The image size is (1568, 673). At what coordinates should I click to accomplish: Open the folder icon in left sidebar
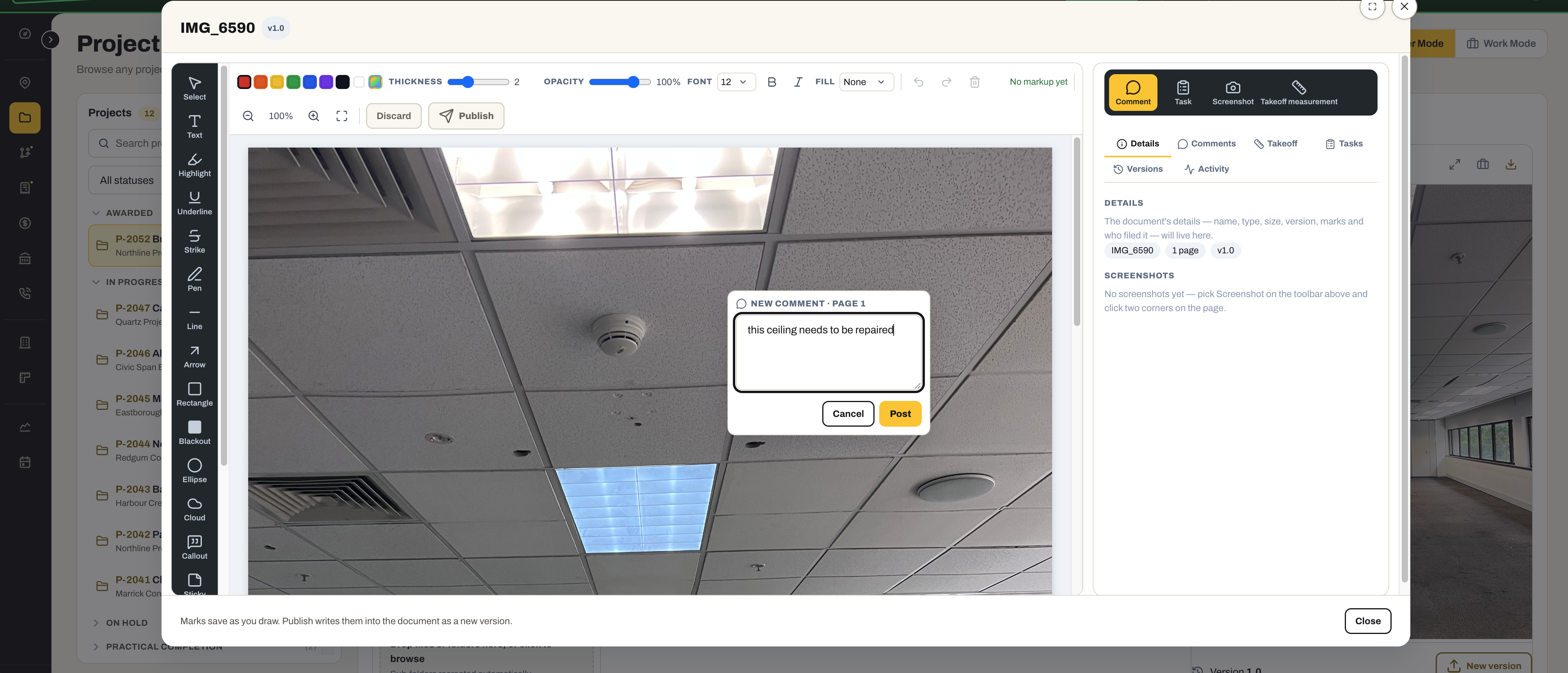(25, 118)
